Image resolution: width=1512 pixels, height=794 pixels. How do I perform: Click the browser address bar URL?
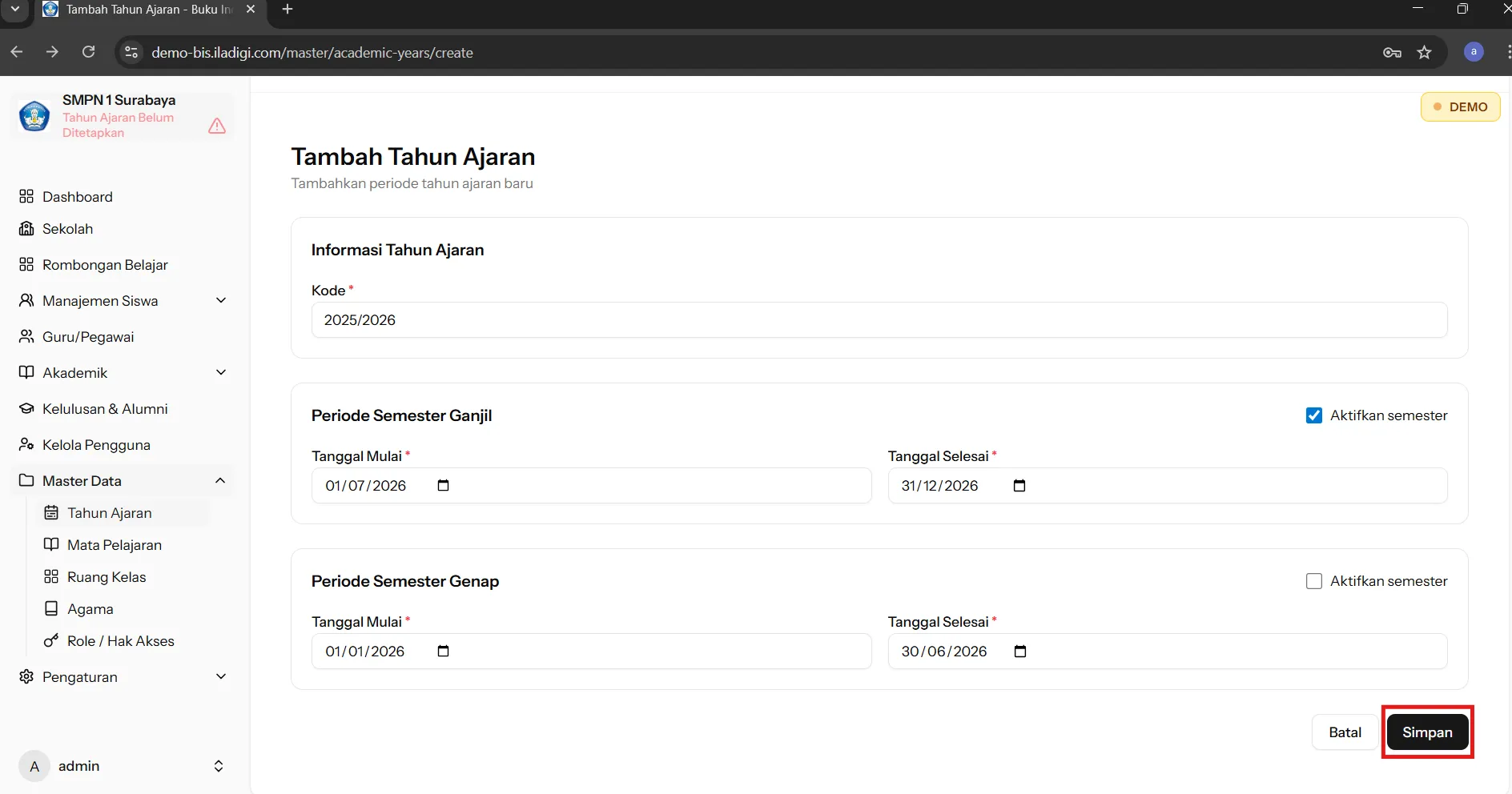[x=312, y=53]
